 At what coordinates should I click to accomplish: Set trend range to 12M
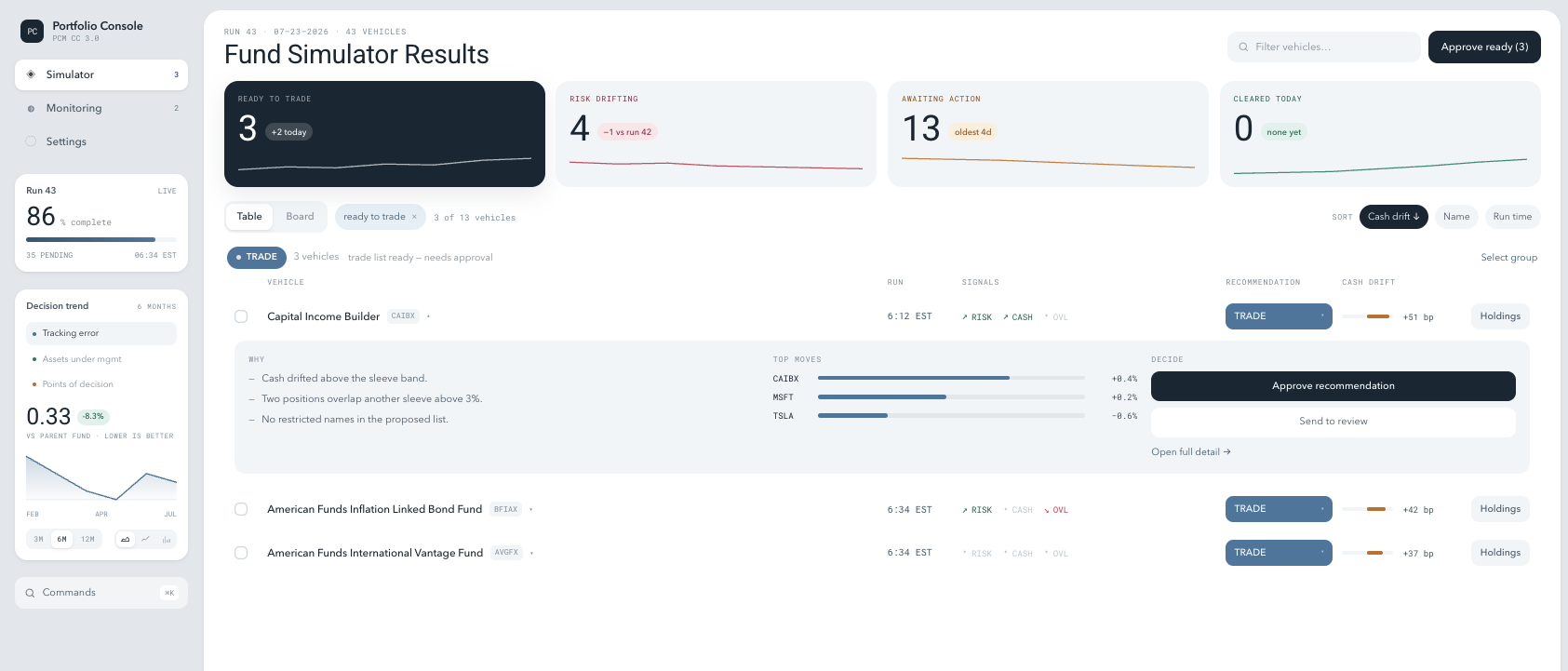87,539
